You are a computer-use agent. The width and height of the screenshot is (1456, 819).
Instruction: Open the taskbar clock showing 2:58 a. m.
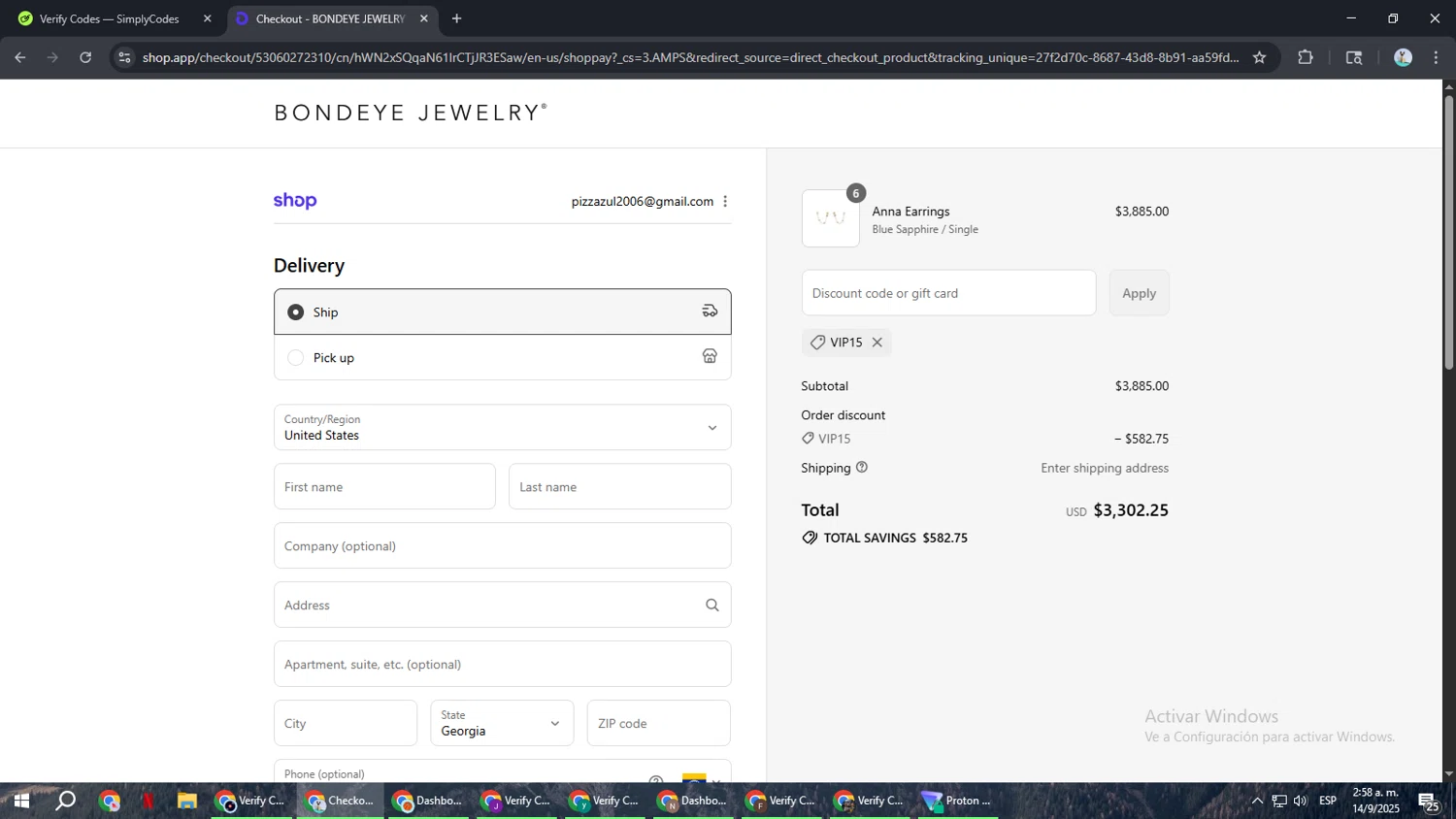1375,802
